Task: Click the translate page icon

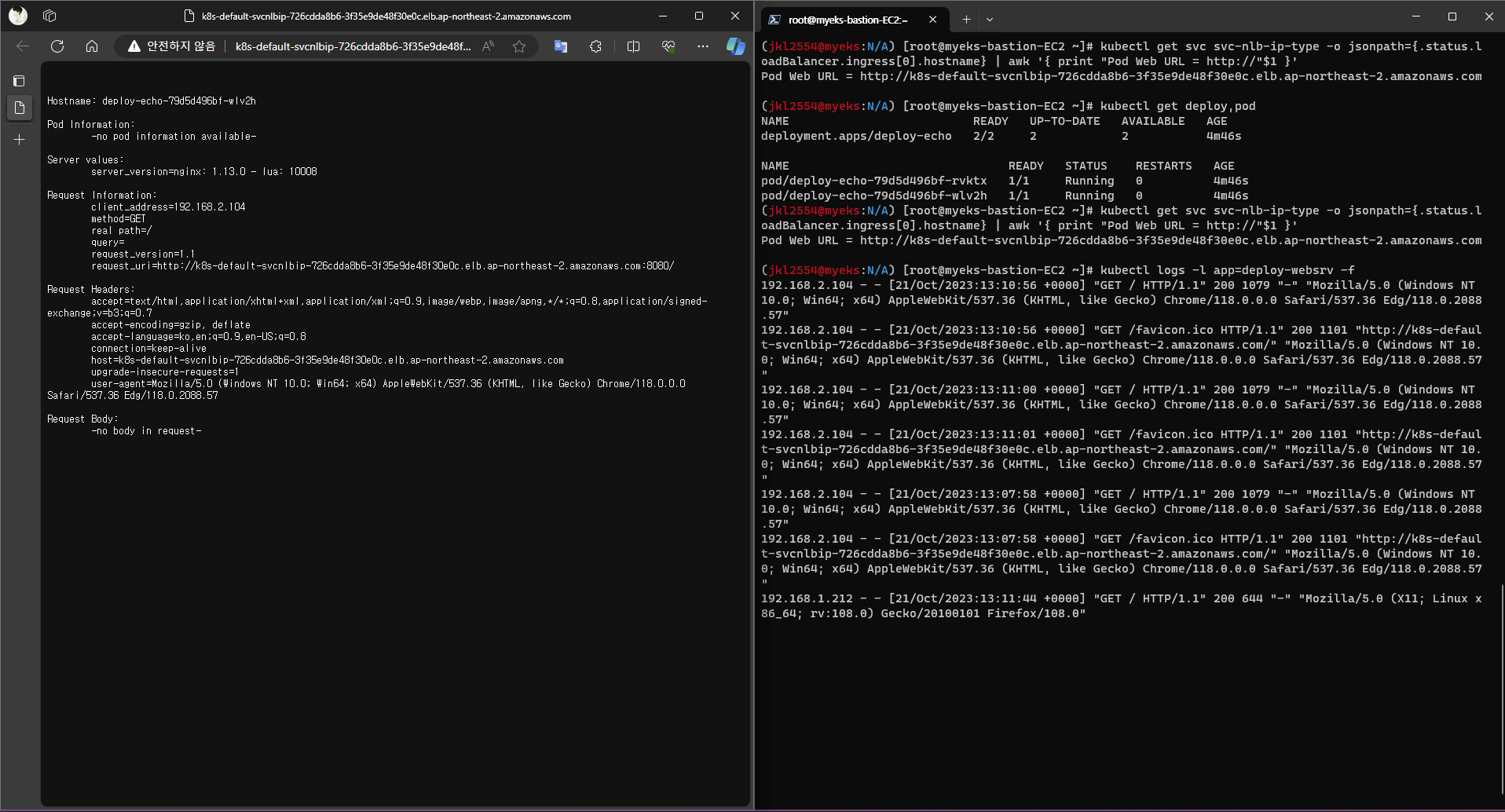Action: 561,46
